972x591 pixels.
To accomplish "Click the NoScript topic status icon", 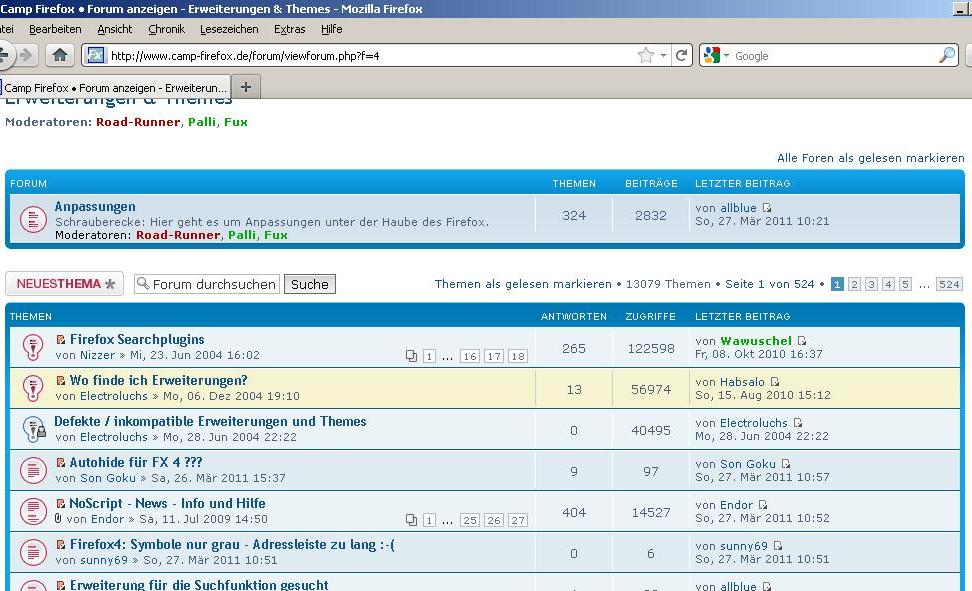I will [x=33, y=511].
